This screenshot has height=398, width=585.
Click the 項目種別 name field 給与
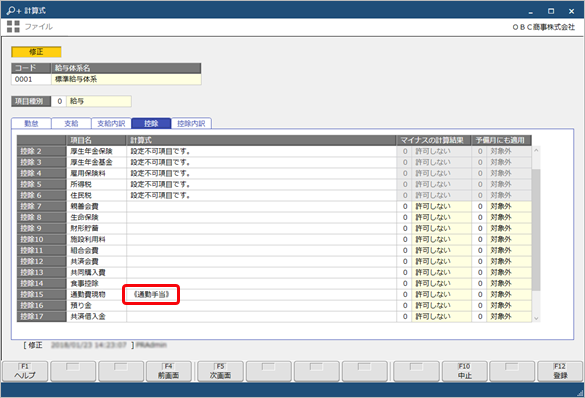click(99, 101)
